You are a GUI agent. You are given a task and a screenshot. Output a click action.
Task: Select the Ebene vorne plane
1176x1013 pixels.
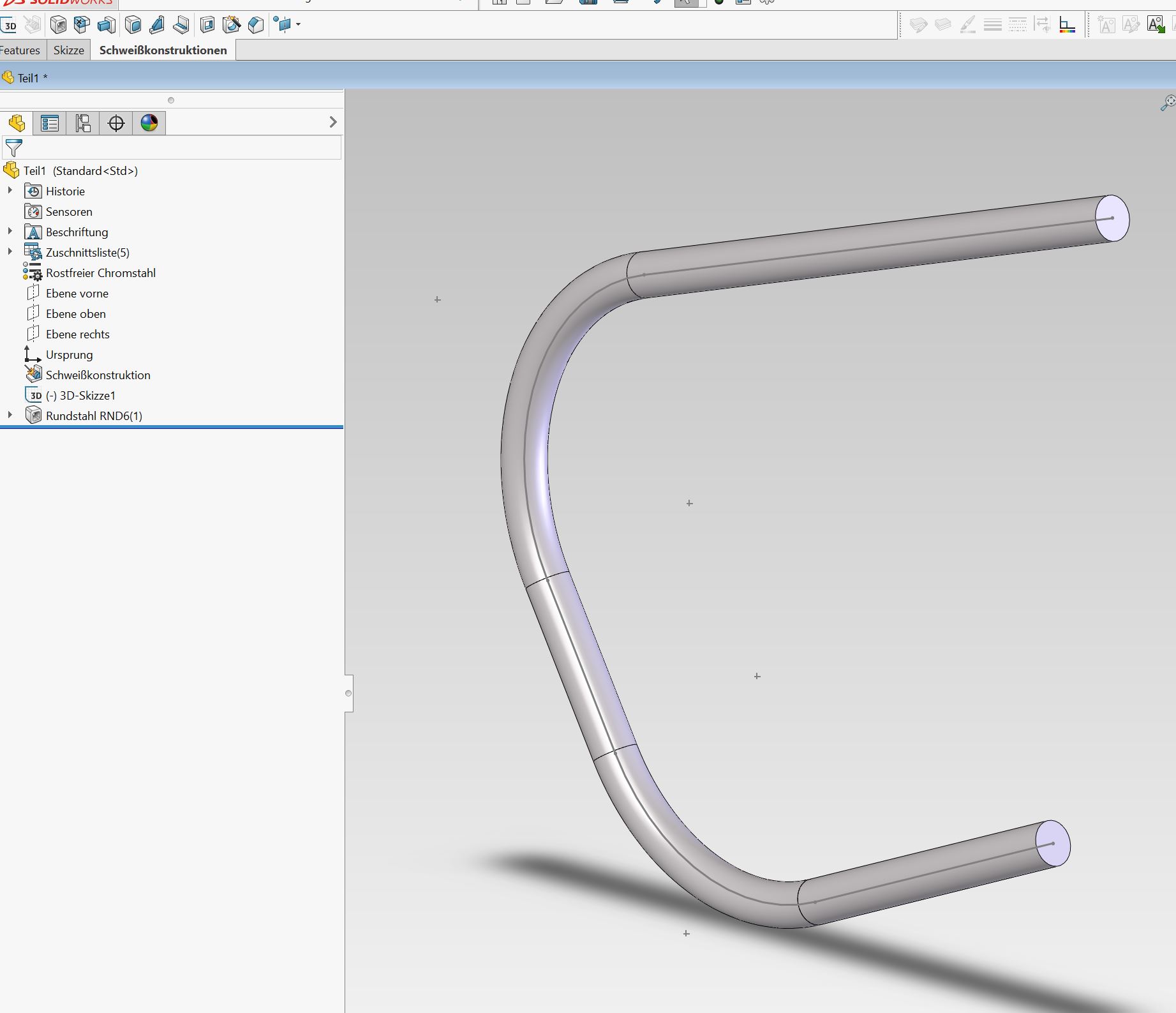77,294
